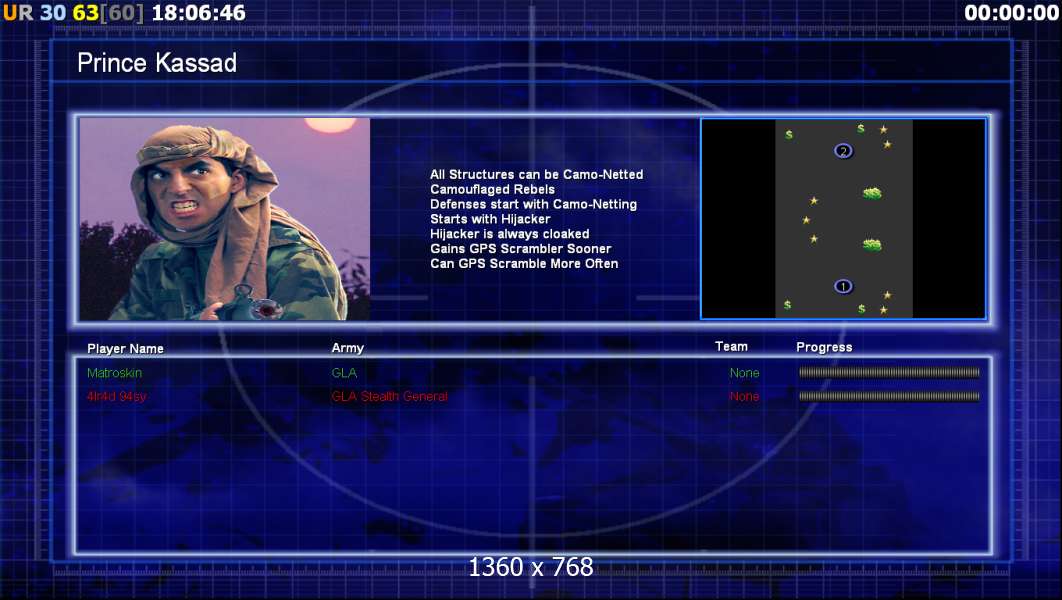This screenshot has height=600, width=1062.
Task: Click 'Gains GPS Scrambler Sooner' line
Action: coord(520,249)
